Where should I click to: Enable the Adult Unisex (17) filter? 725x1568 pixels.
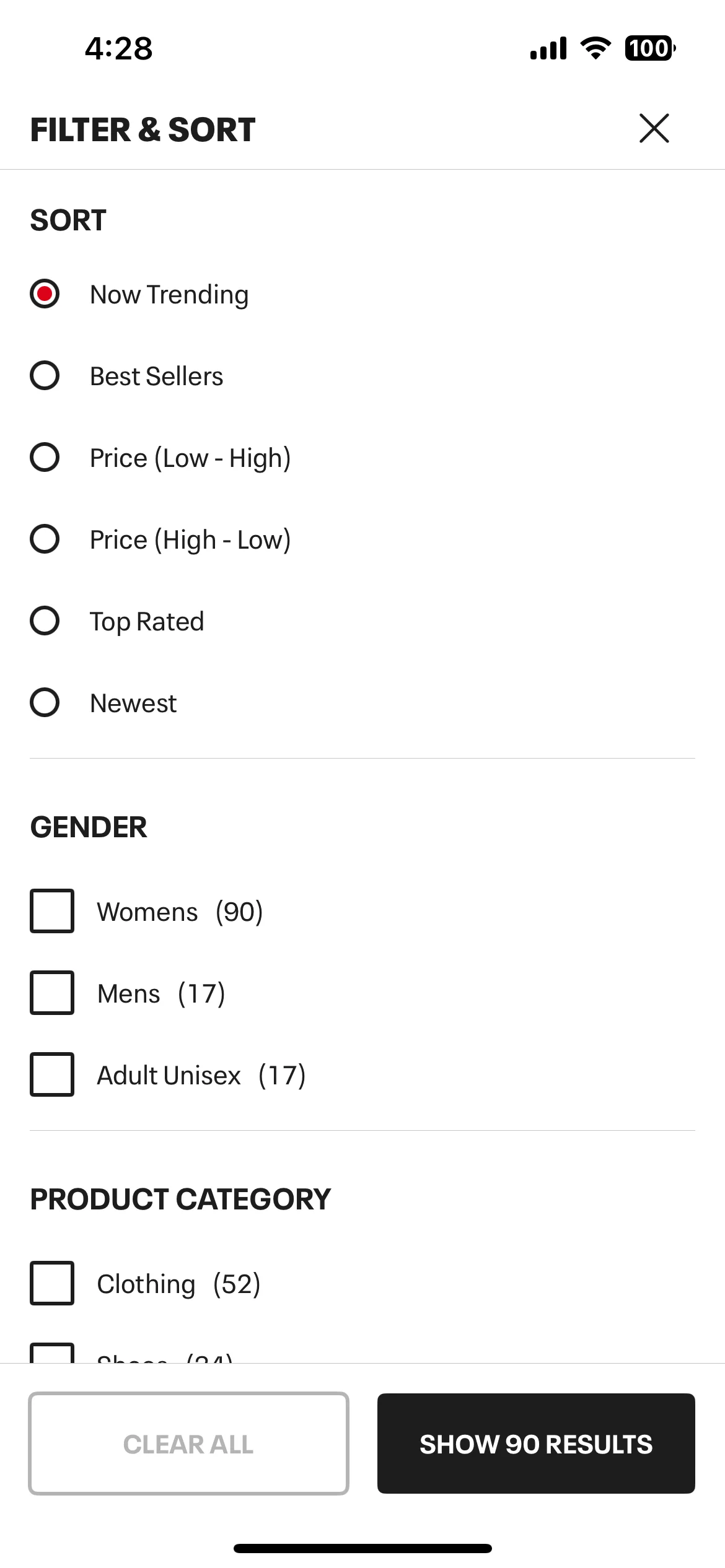[x=52, y=1074]
